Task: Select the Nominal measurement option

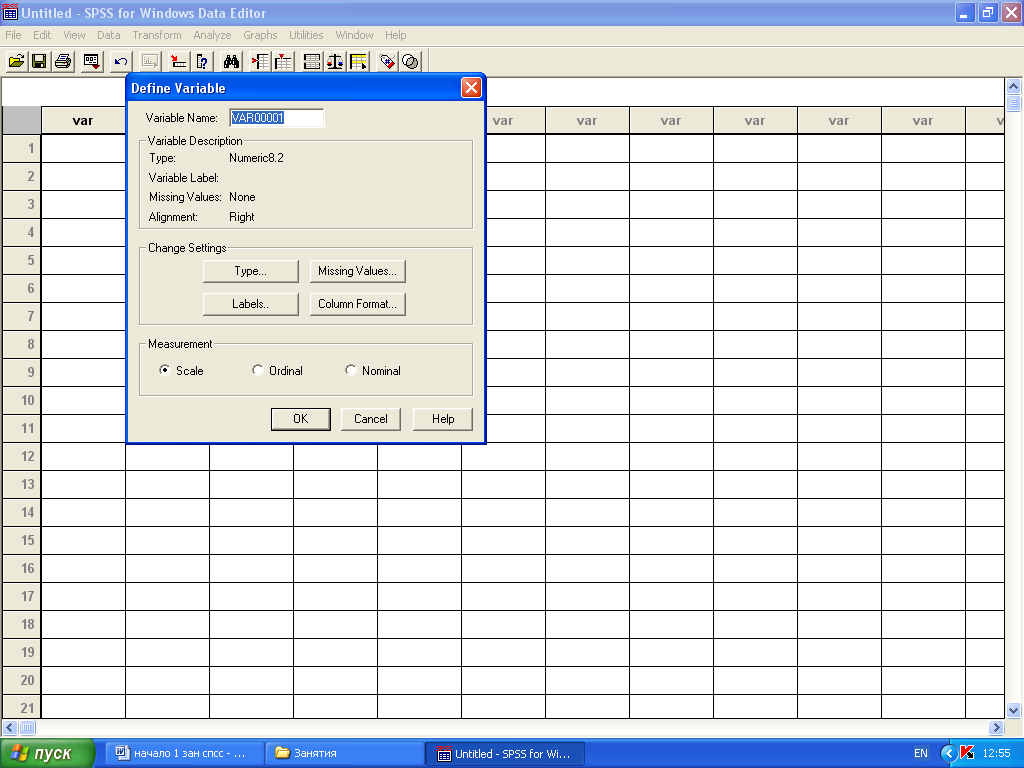Action: 373,370
